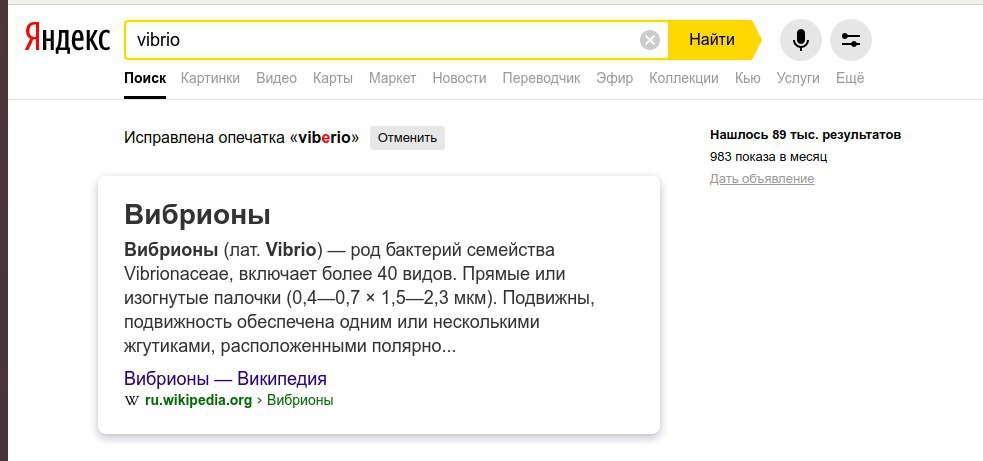Click the 983 показа в месяц text
The width and height of the screenshot is (983, 461).
click(x=769, y=157)
